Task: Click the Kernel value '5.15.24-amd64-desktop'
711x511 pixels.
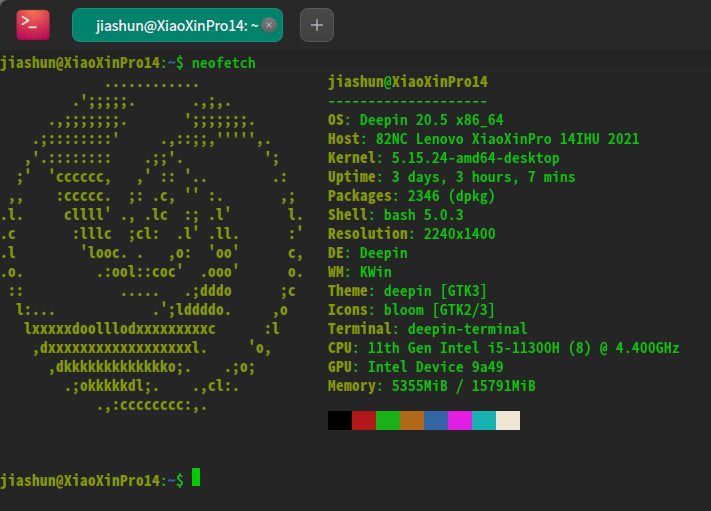Action: tap(475, 158)
